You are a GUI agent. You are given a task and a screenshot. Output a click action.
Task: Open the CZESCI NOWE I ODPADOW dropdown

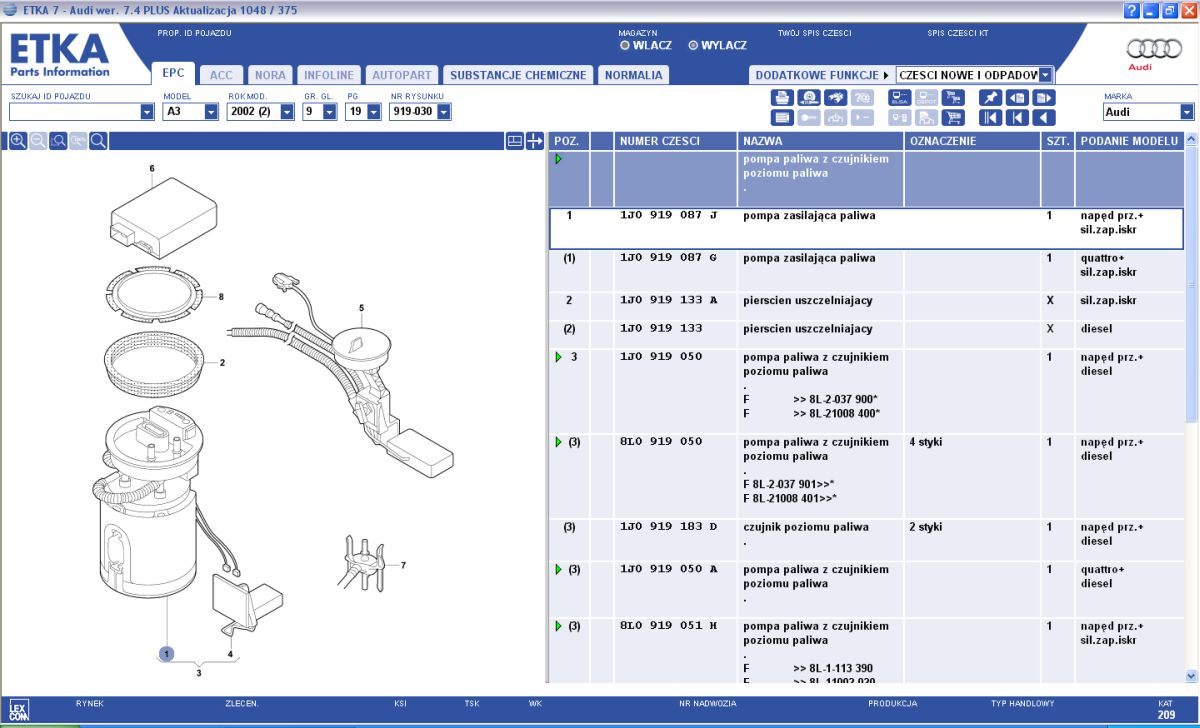tap(1046, 75)
